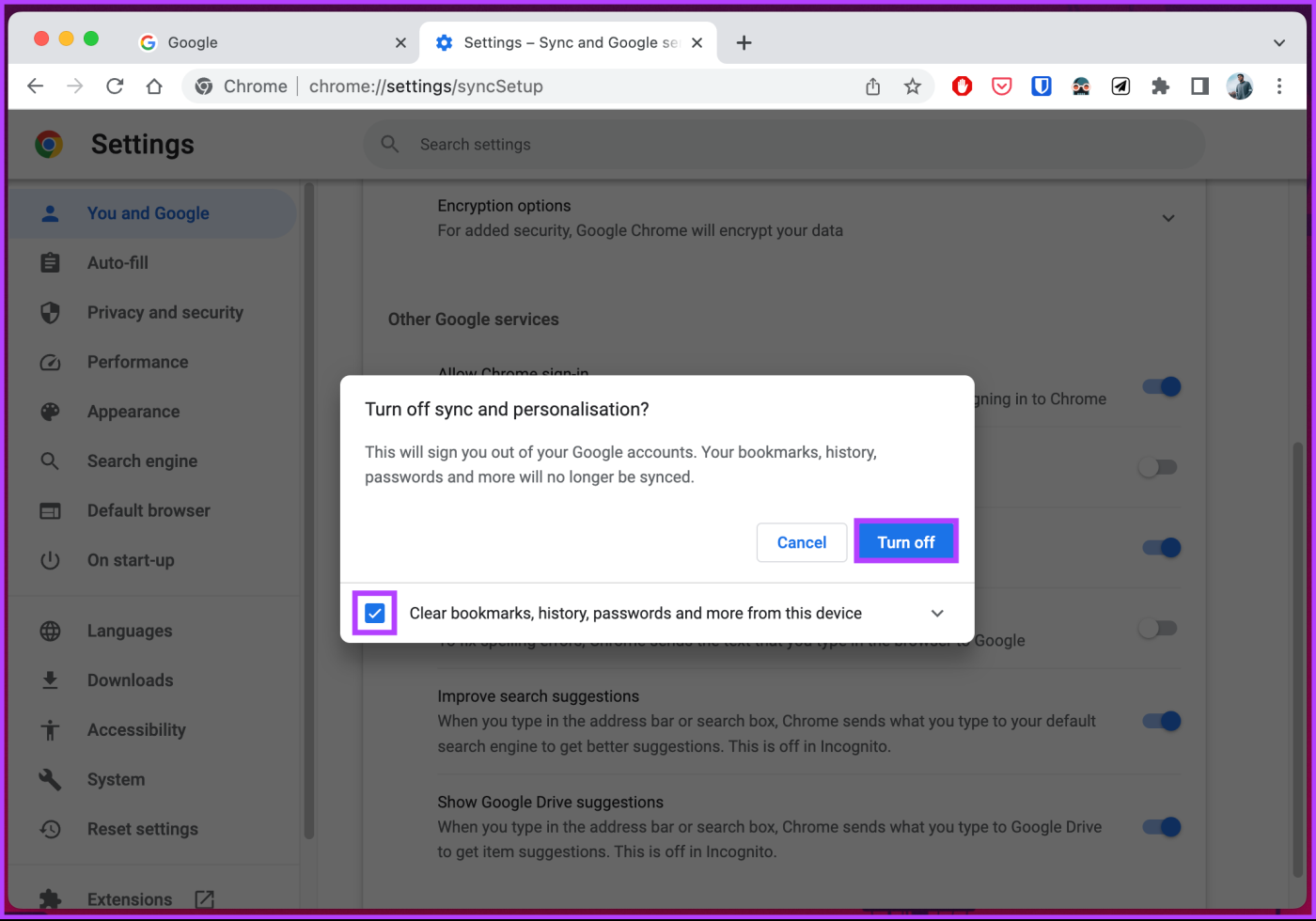Click the Pocket extension icon
Screen dimensions: 1316x921
coord(1001,86)
